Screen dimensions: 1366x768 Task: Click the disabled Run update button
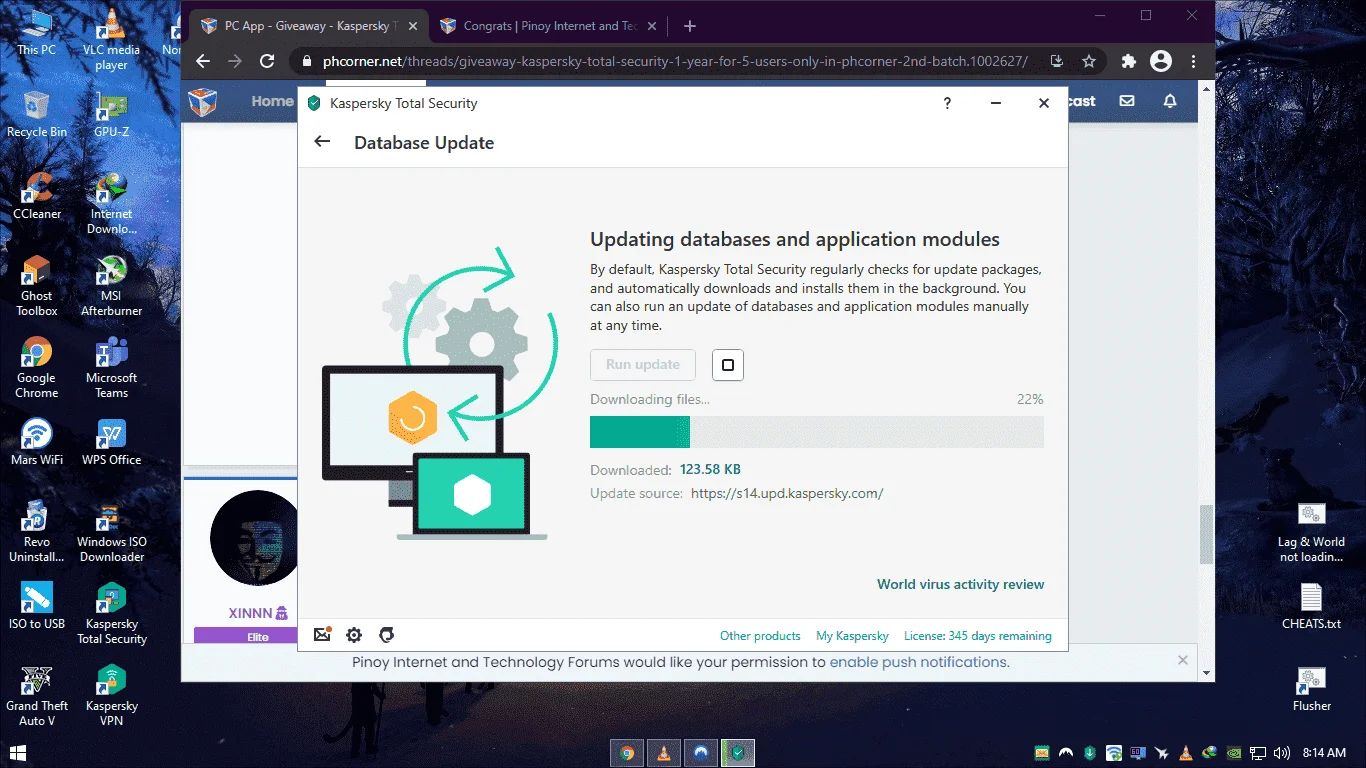[x=643, y=365]
